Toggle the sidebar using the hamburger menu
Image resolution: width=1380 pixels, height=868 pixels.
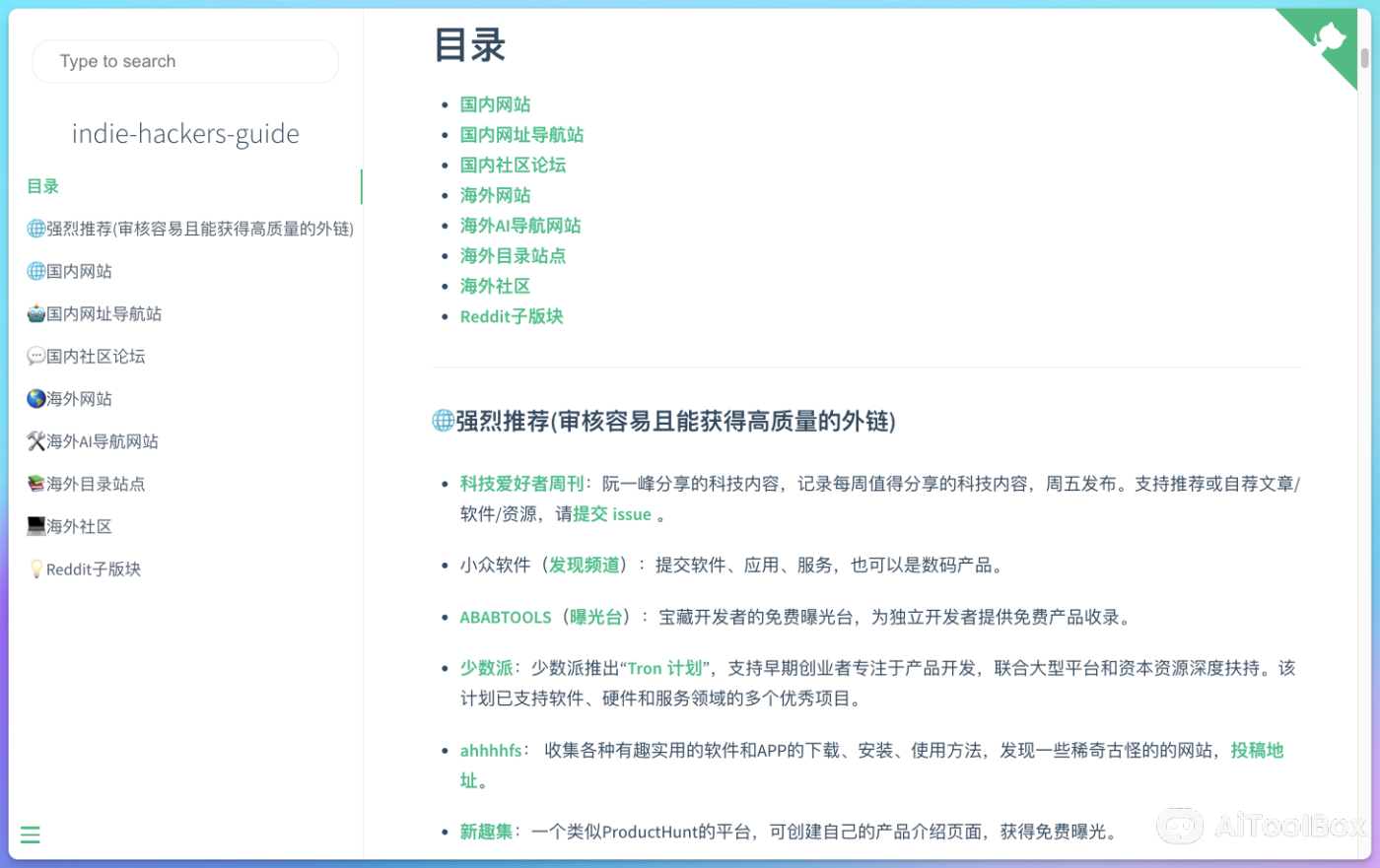(x=30, y=835)
